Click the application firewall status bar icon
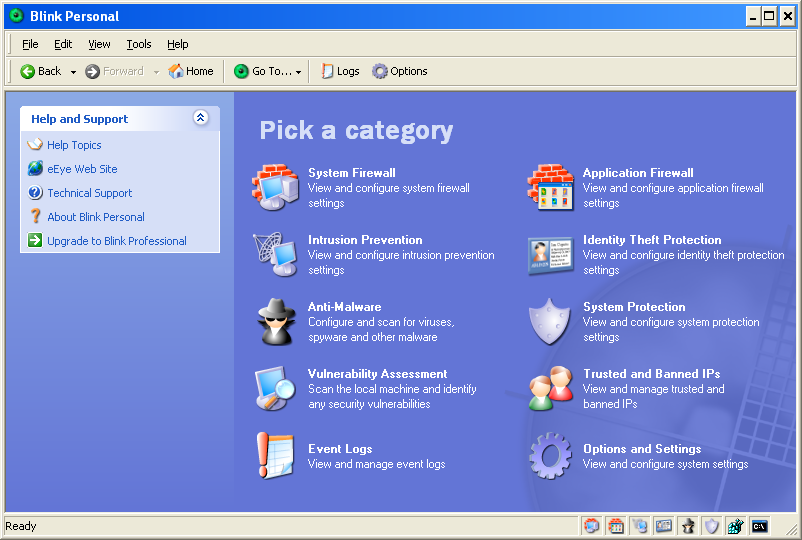802x540 pixels. click(615, 526)
